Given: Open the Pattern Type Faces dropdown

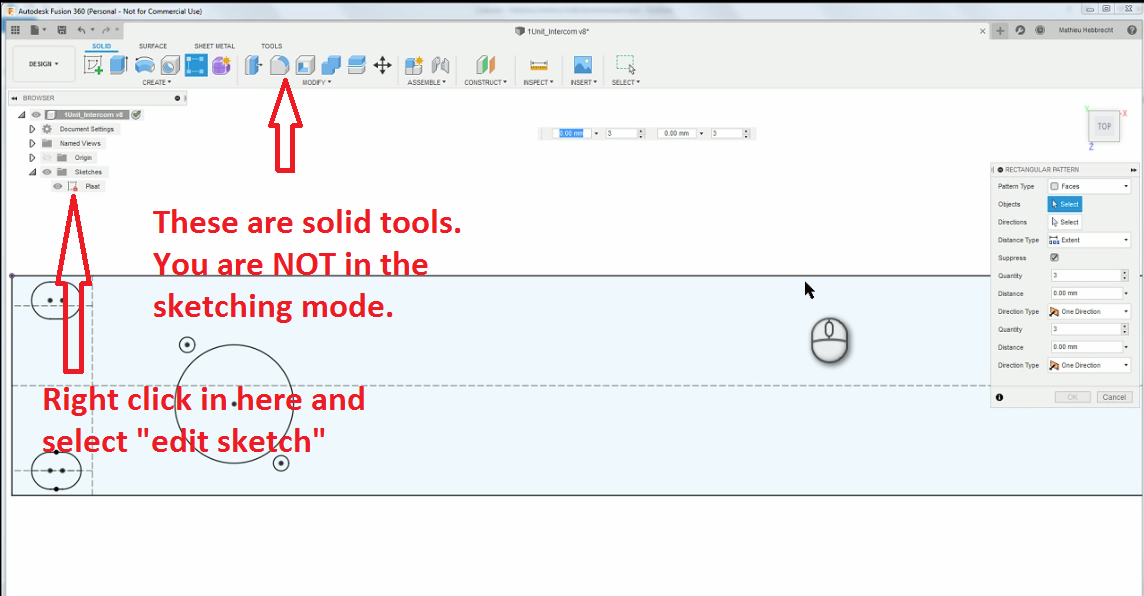Looking at the screenshot, I should pyautogui.click(x=1089, y=186).
